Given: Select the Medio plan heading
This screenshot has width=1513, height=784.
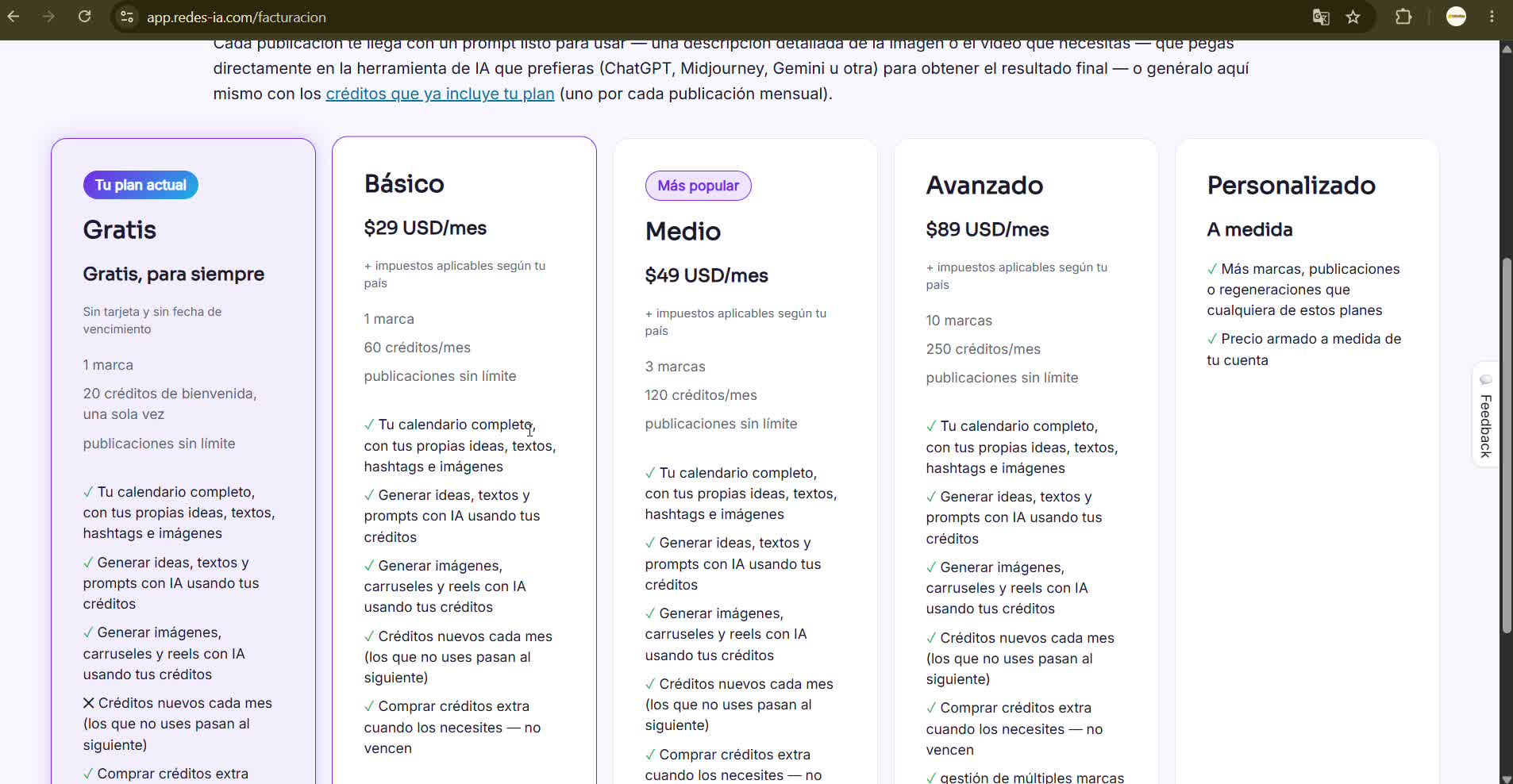Looking at the screenshot, I should (x=683, y=231).
